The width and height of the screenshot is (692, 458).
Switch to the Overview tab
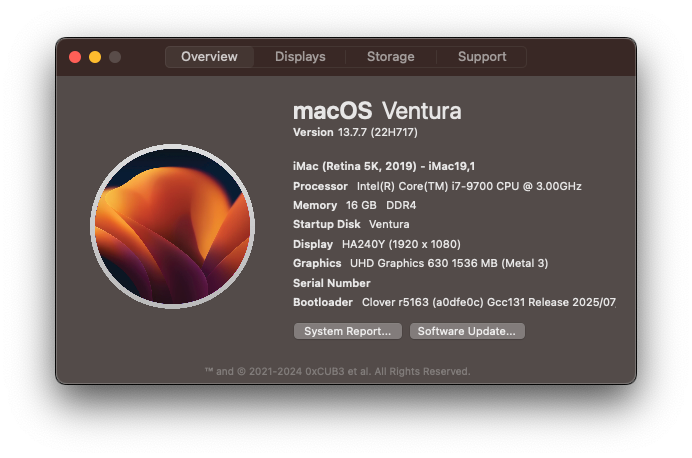pos(209,57)
